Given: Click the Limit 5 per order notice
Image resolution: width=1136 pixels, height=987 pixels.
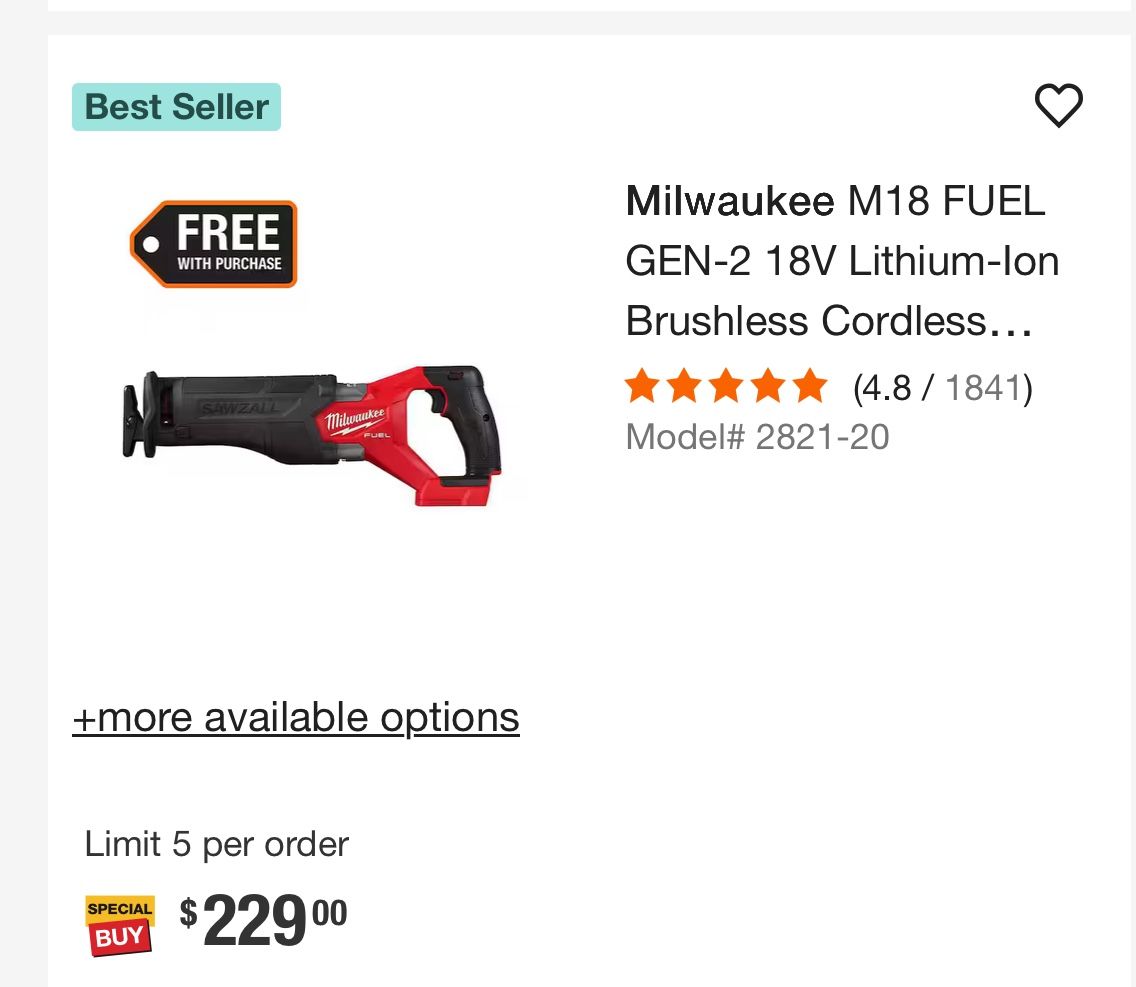Looking at the screenshot, I should (218, 844).
